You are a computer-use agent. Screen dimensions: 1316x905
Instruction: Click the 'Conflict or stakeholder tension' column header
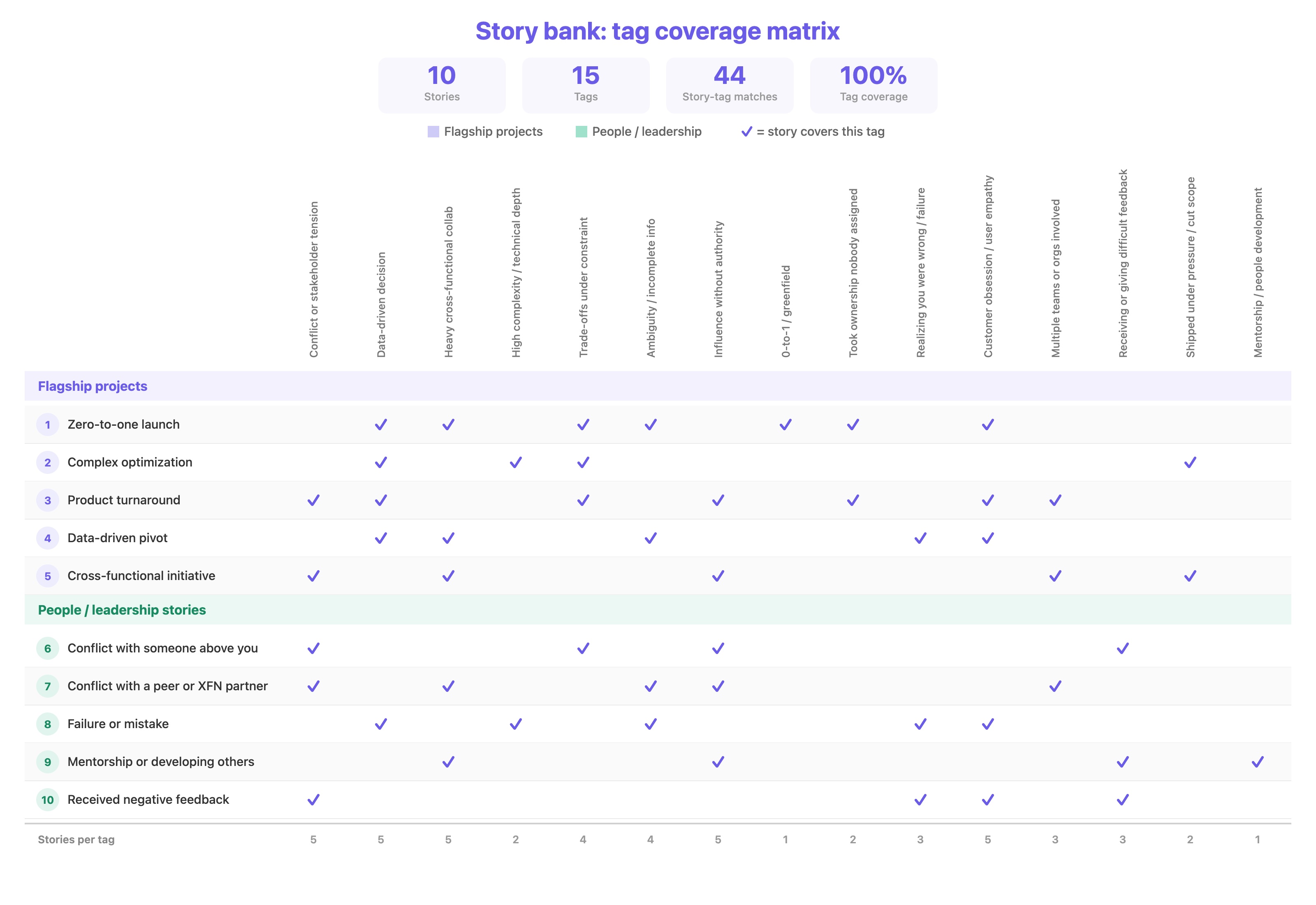click(313, 280)
